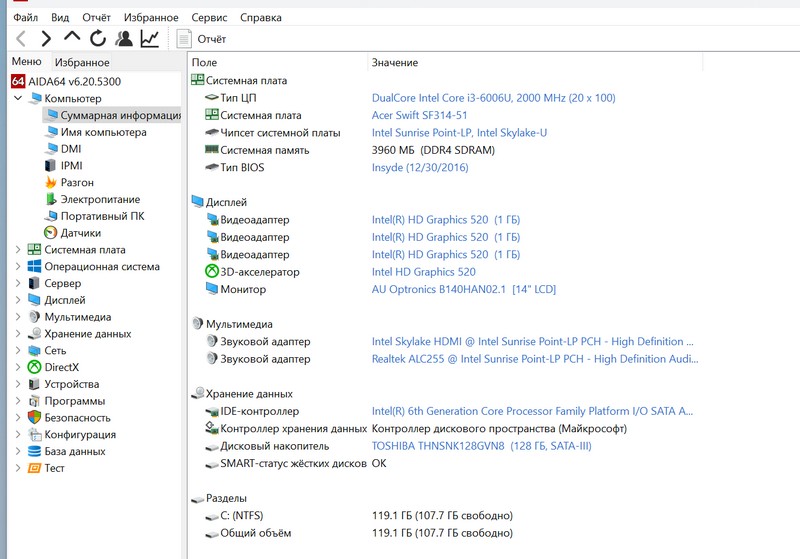This screenshot has height=559, width=800.
Task: Open the Сервис menu
Action: [208, 17]
